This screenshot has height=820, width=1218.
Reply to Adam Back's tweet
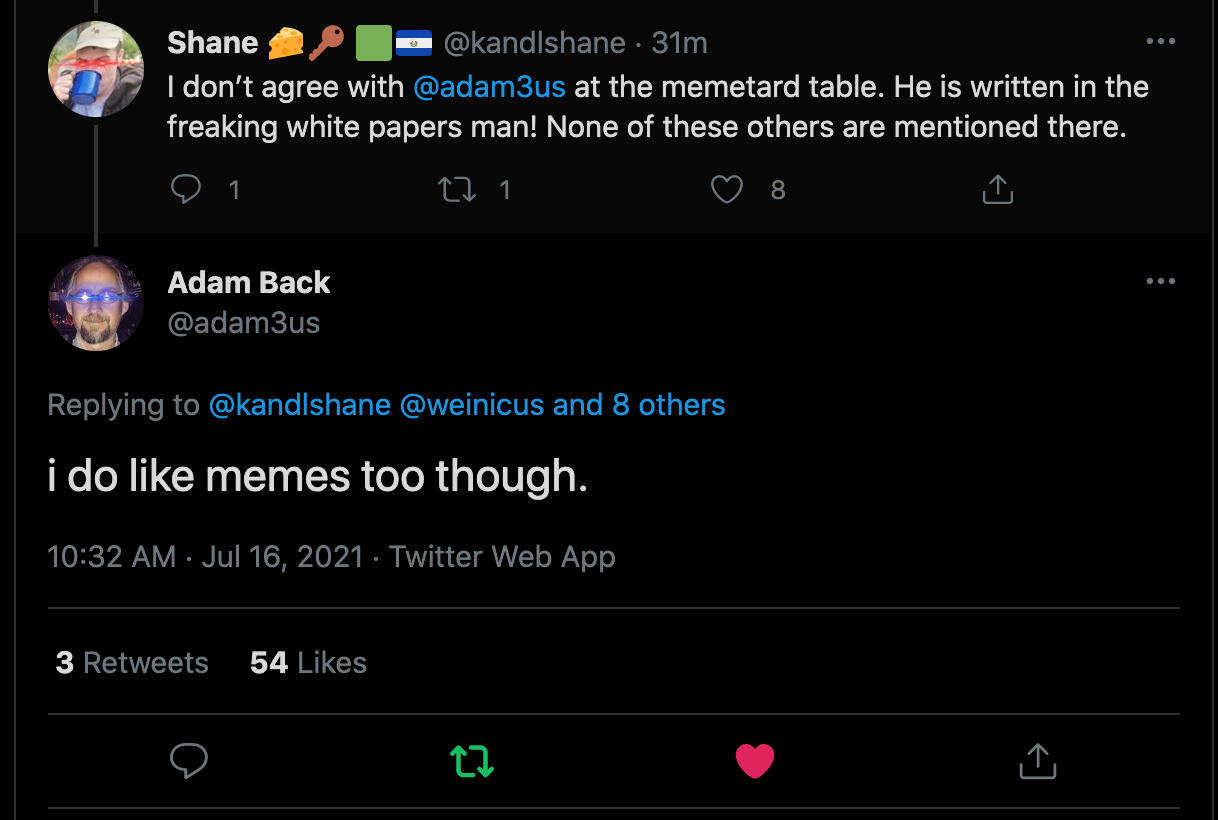[x=188, y=762]
